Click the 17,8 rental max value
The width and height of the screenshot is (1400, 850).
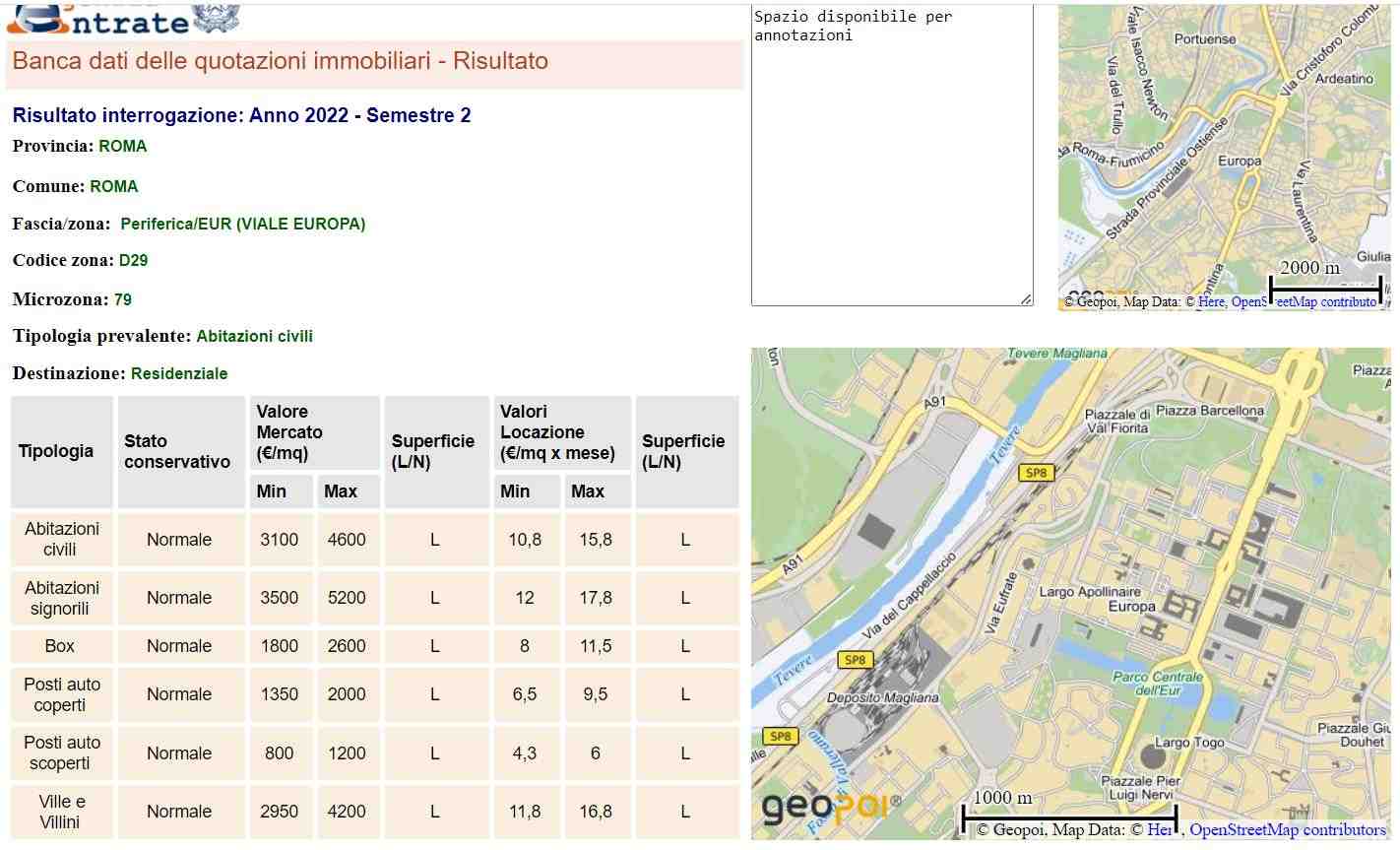point(596,598)
